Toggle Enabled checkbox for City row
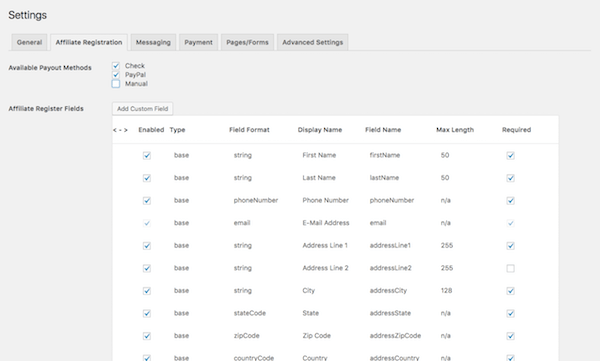 [x=147, y=291]
